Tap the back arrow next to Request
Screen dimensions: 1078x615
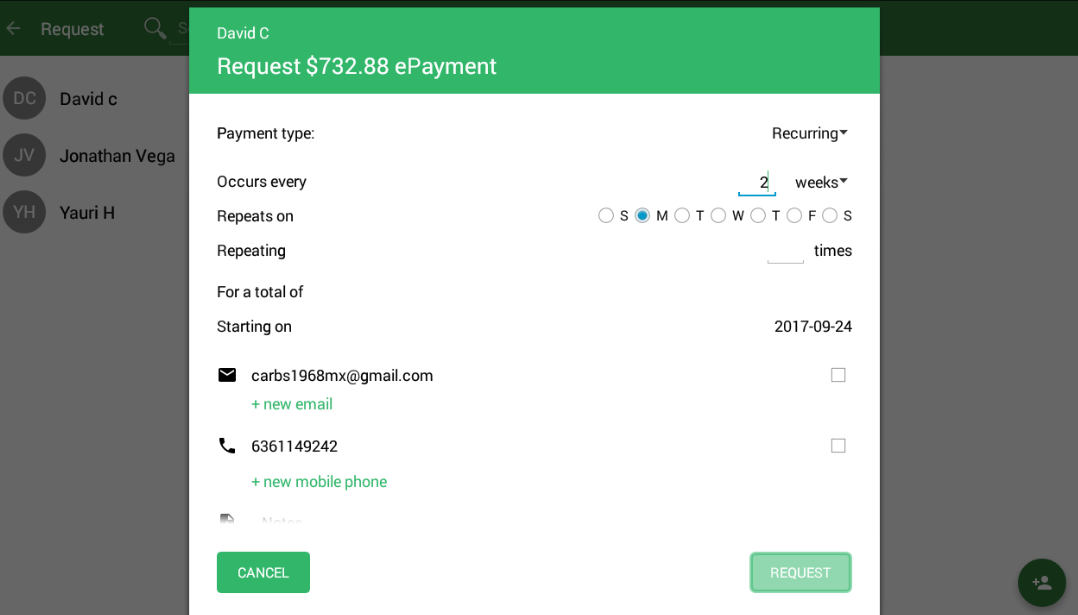[13, 29]
